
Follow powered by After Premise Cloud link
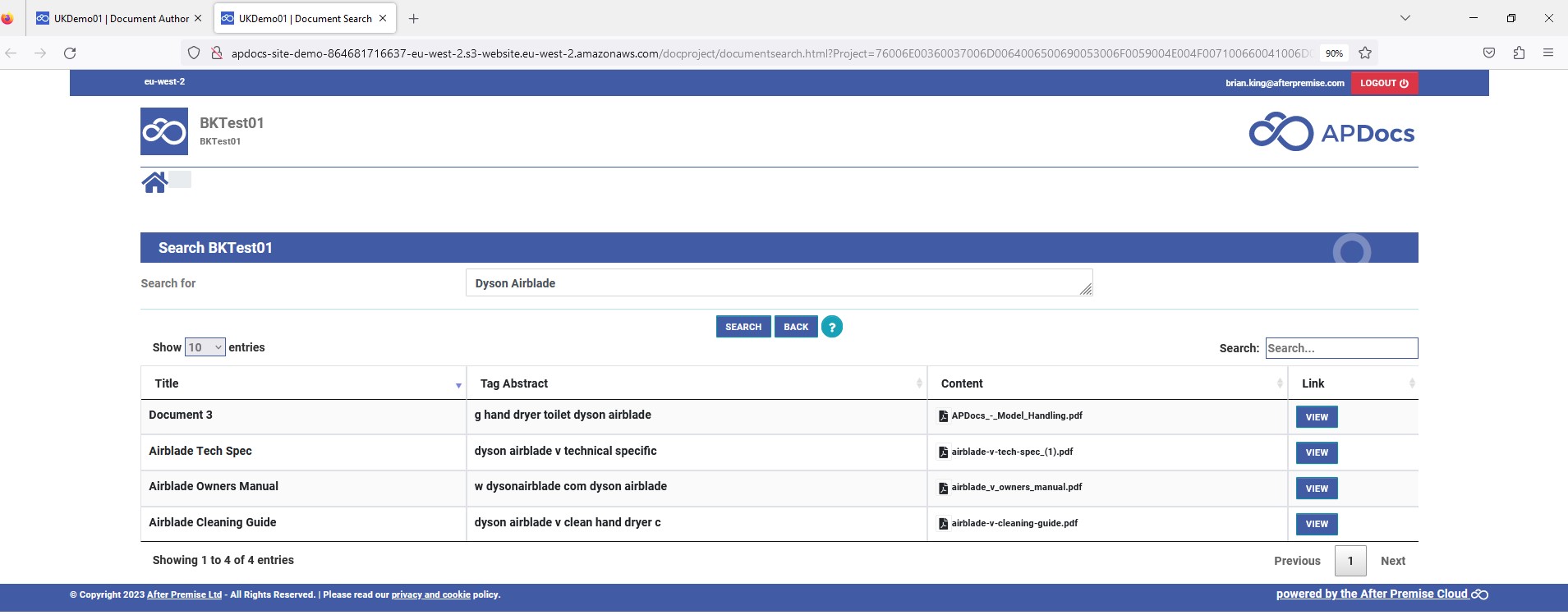[1382, 594]
